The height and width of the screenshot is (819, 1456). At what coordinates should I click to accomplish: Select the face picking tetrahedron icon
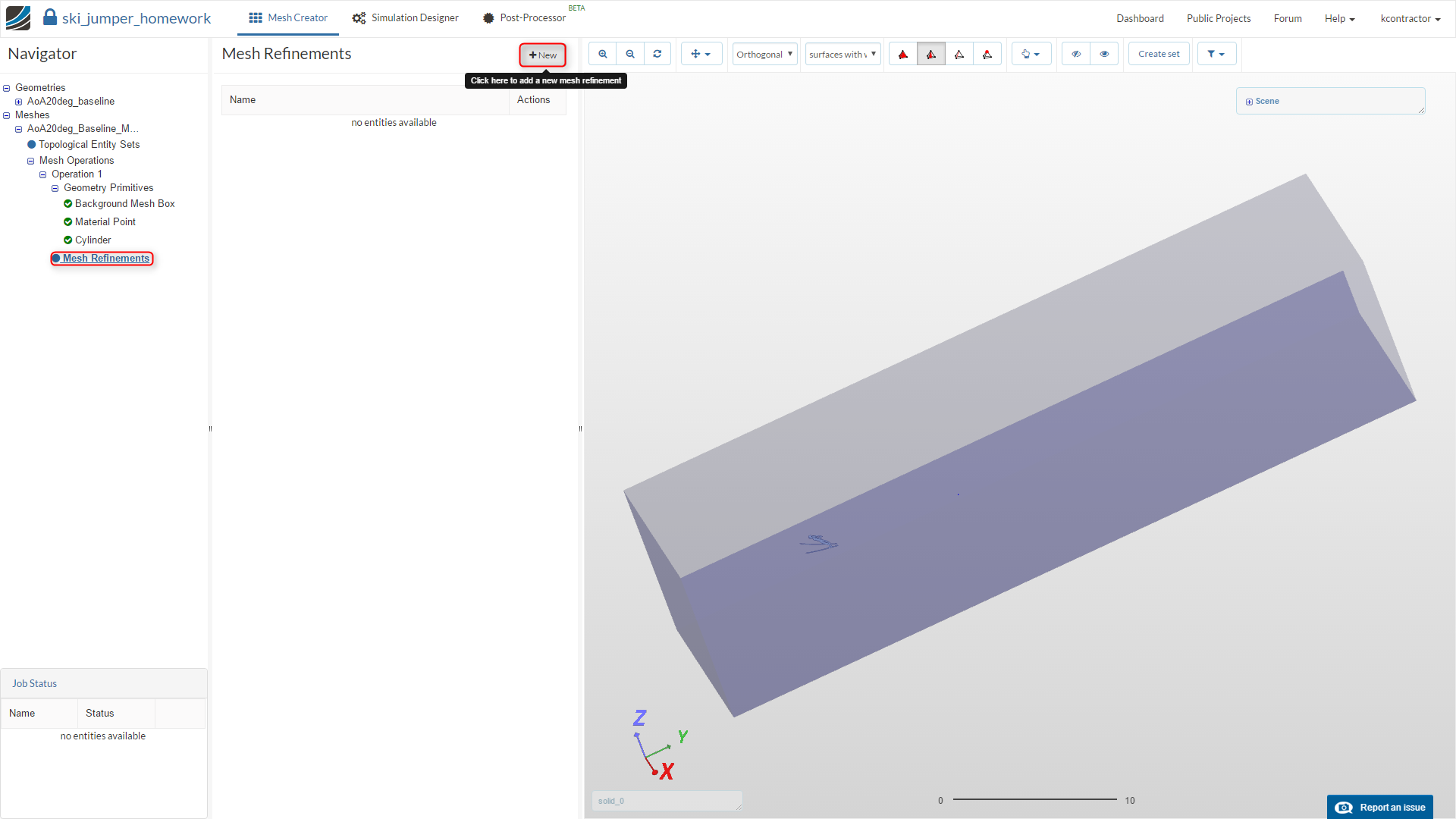tap(931, 54)
